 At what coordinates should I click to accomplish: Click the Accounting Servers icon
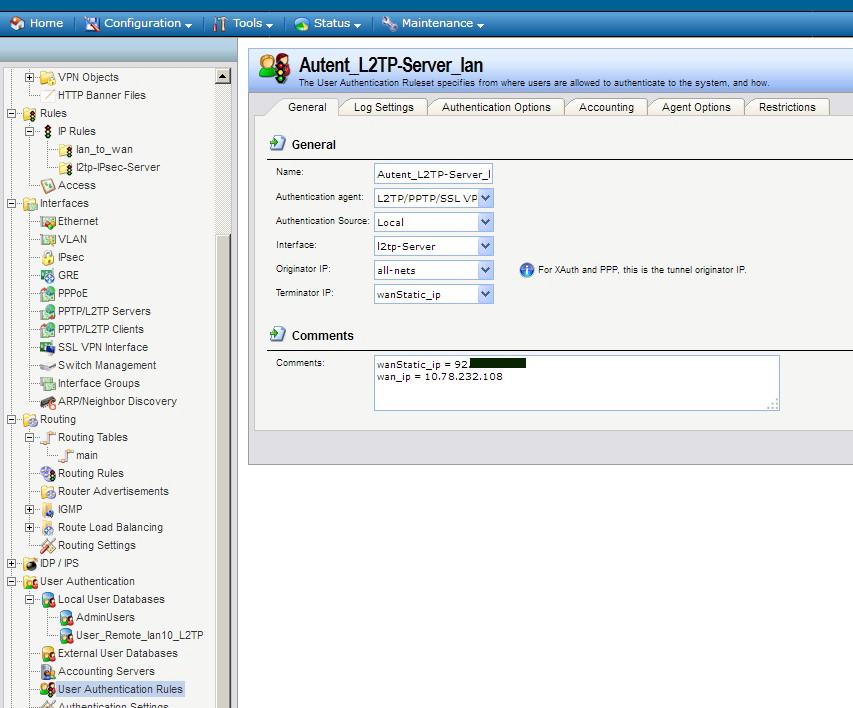[48, 672]
